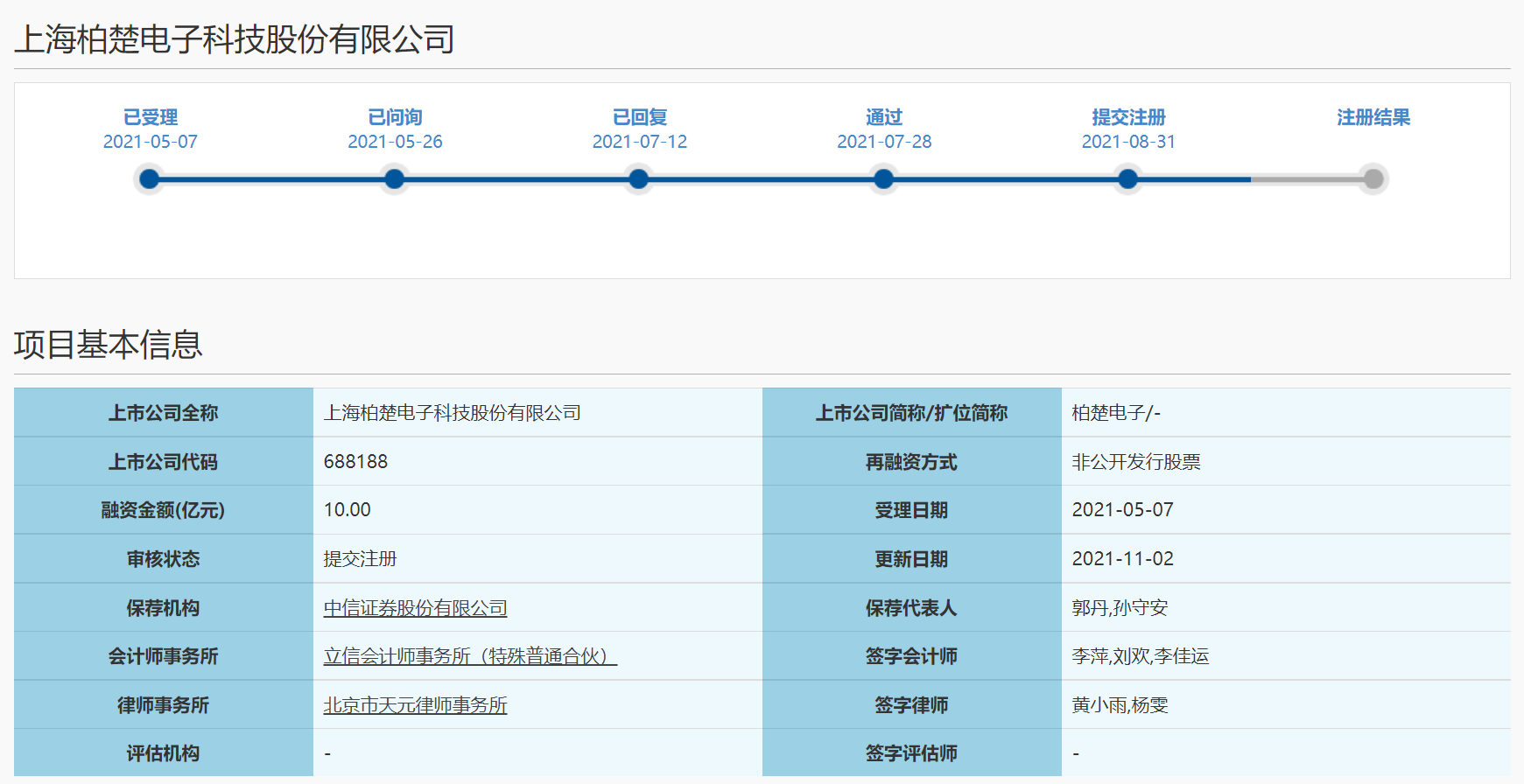Click the gray 注册结果 timeline dot
The image size is (1524, 784).
tap(1373, 179)
